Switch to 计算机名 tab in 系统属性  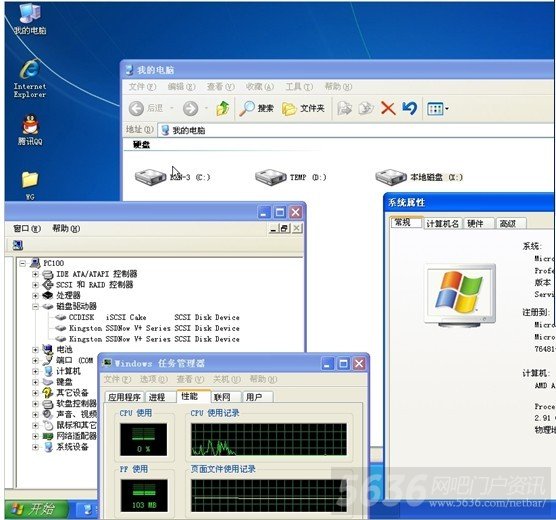pos(442,223)
